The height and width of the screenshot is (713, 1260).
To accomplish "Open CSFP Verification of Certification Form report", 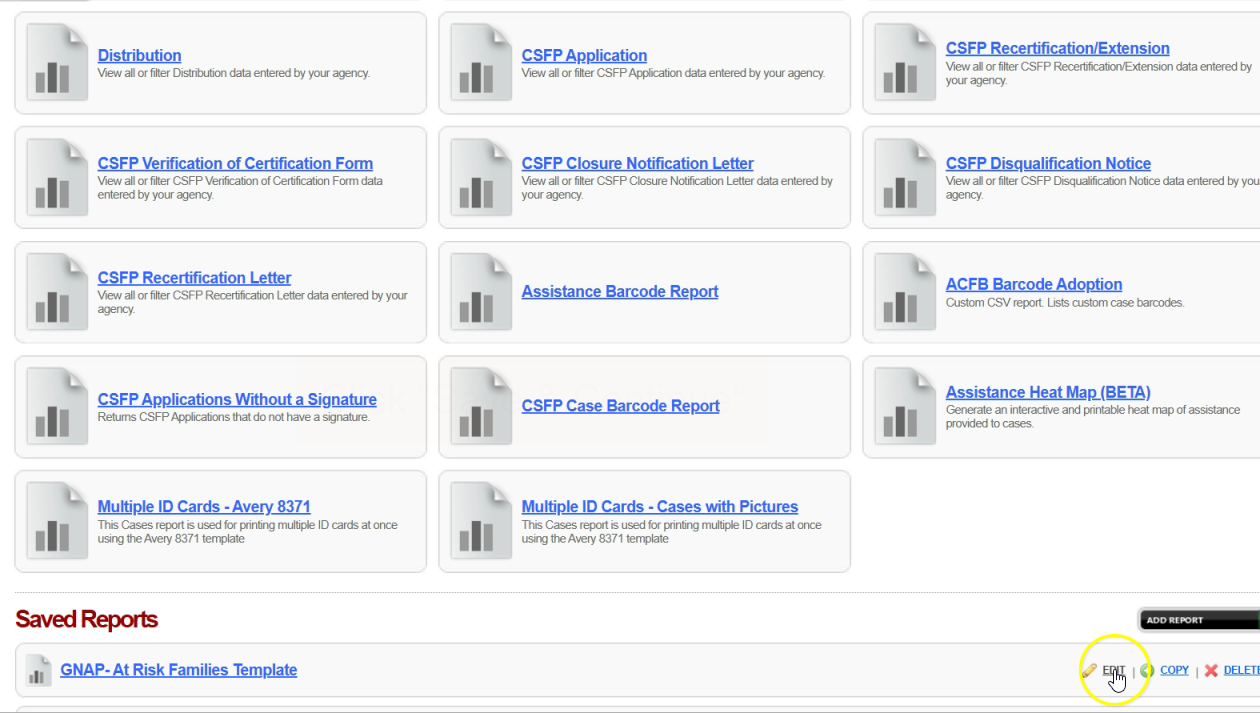I will click(235, 163).
